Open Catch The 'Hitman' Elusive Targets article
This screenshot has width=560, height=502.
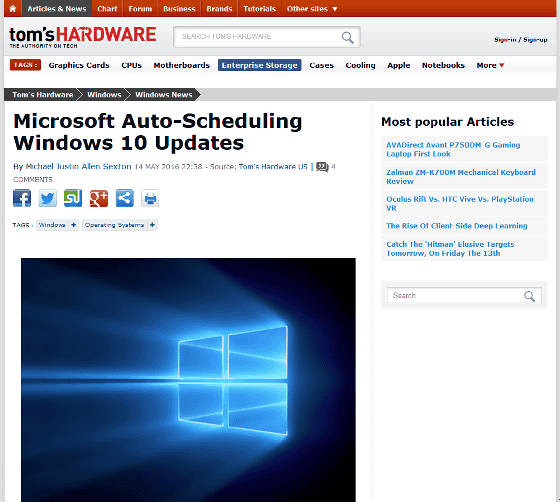click(450, 249)
